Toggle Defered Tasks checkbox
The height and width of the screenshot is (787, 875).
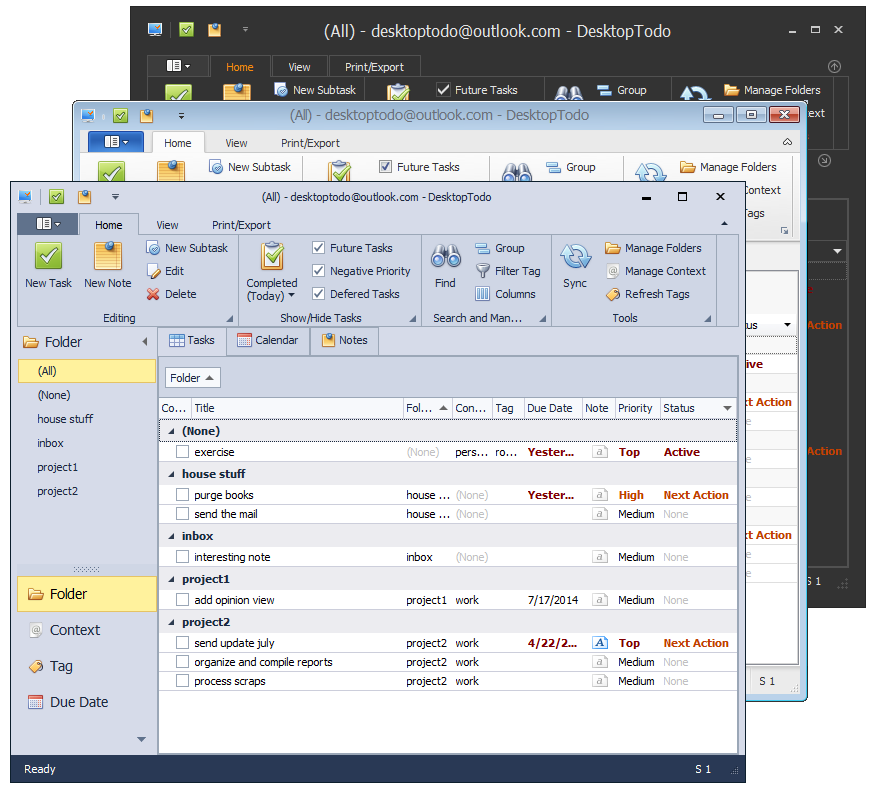(x=319, y=294)
